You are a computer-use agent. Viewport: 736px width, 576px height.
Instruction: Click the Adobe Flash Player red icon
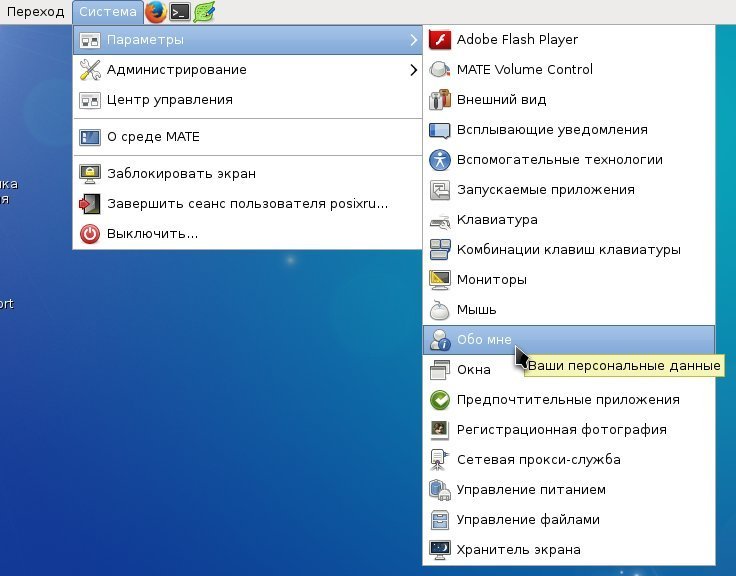[x=440, y=39]
